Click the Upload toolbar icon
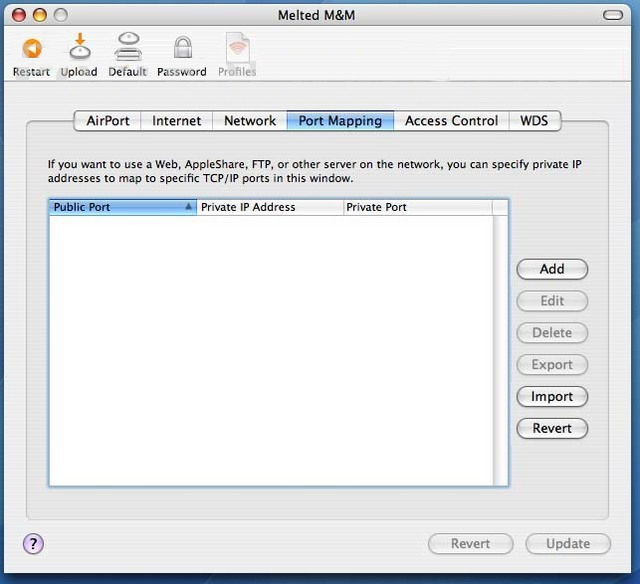Viewport: 640px width, 584px height. click(x=80, y=46)
